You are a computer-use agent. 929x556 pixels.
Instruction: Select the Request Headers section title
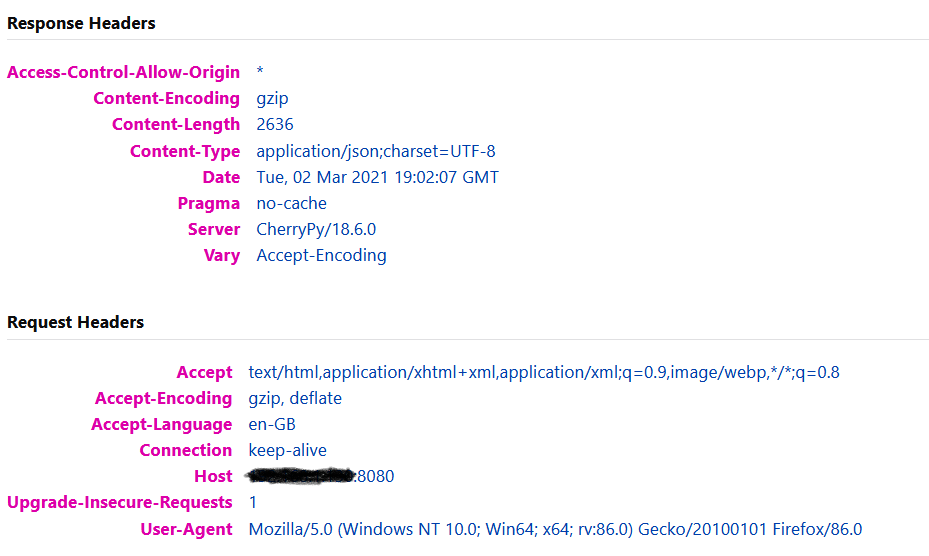click(x=75, y=322)
